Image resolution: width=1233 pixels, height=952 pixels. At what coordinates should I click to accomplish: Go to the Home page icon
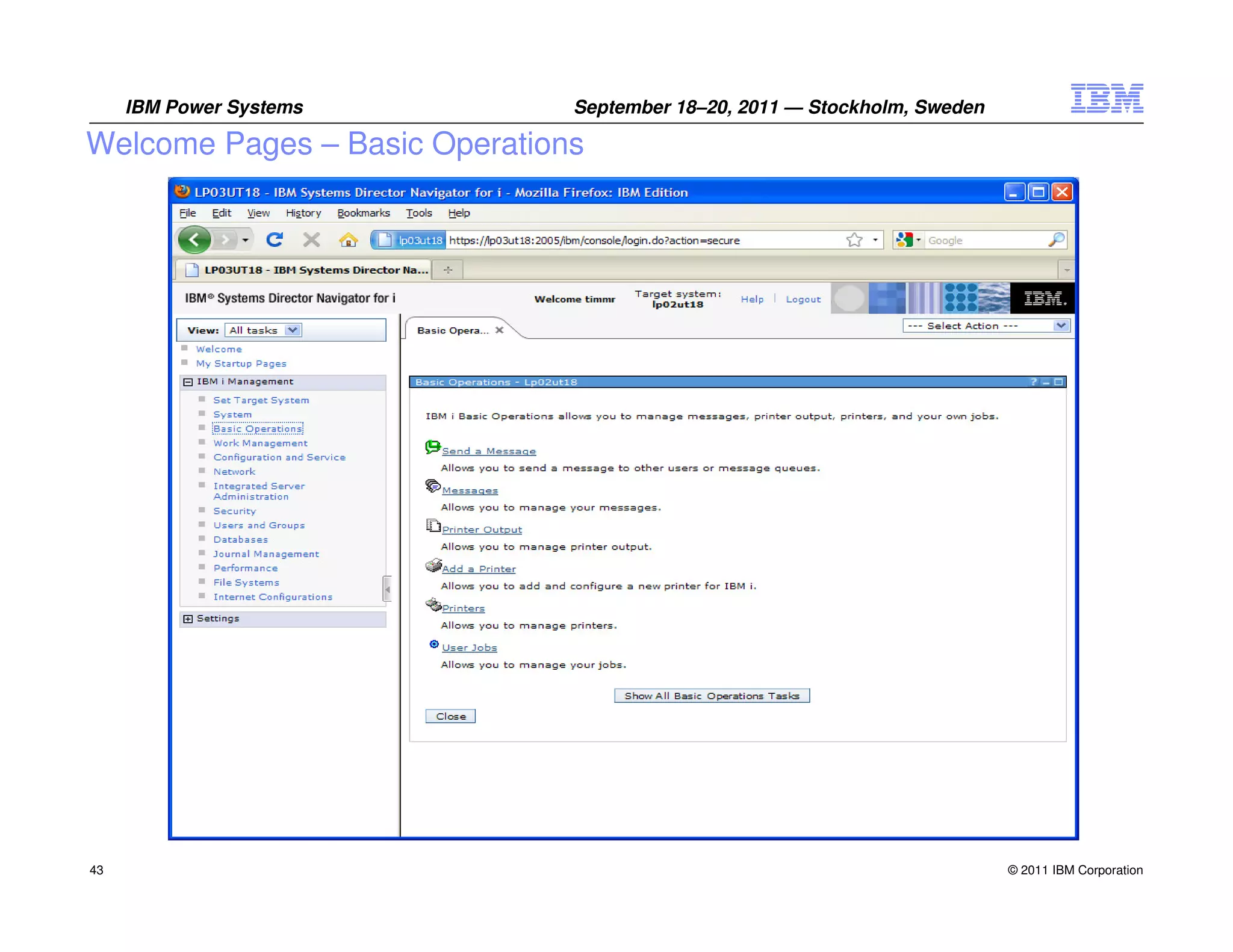[348, 240]
